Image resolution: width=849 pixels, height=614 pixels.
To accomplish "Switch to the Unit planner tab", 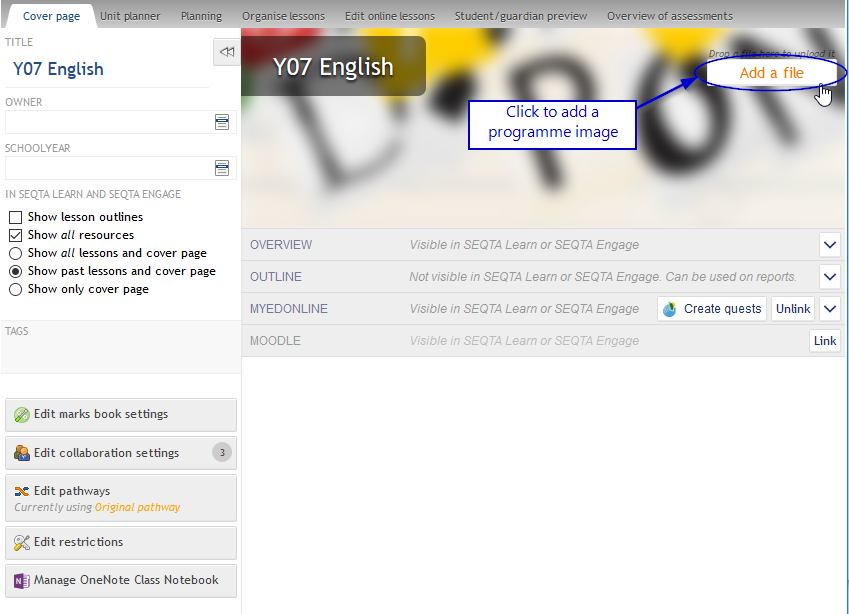I will click(130, 16).
